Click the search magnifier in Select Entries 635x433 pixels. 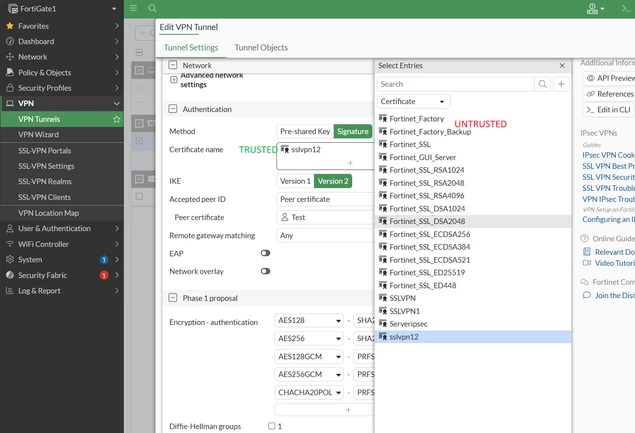(x=542, y=84)
